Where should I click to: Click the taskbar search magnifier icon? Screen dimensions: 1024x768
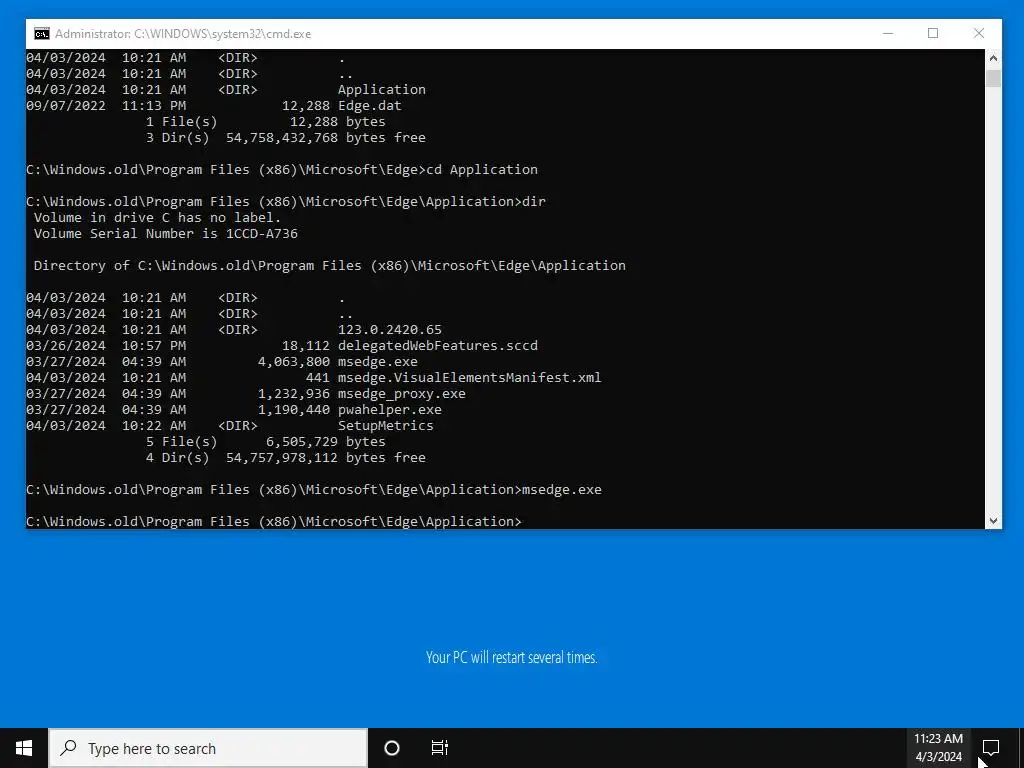click(x=69, y=748)
